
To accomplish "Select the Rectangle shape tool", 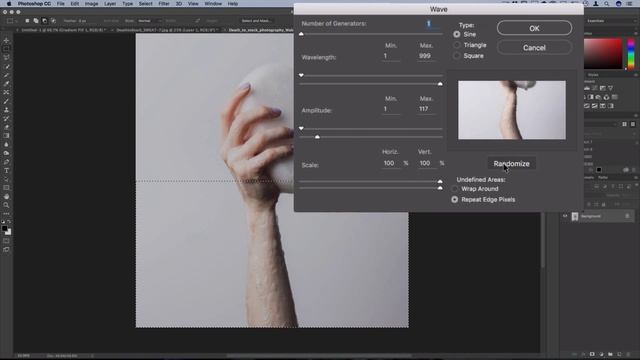I will point(6,188).
